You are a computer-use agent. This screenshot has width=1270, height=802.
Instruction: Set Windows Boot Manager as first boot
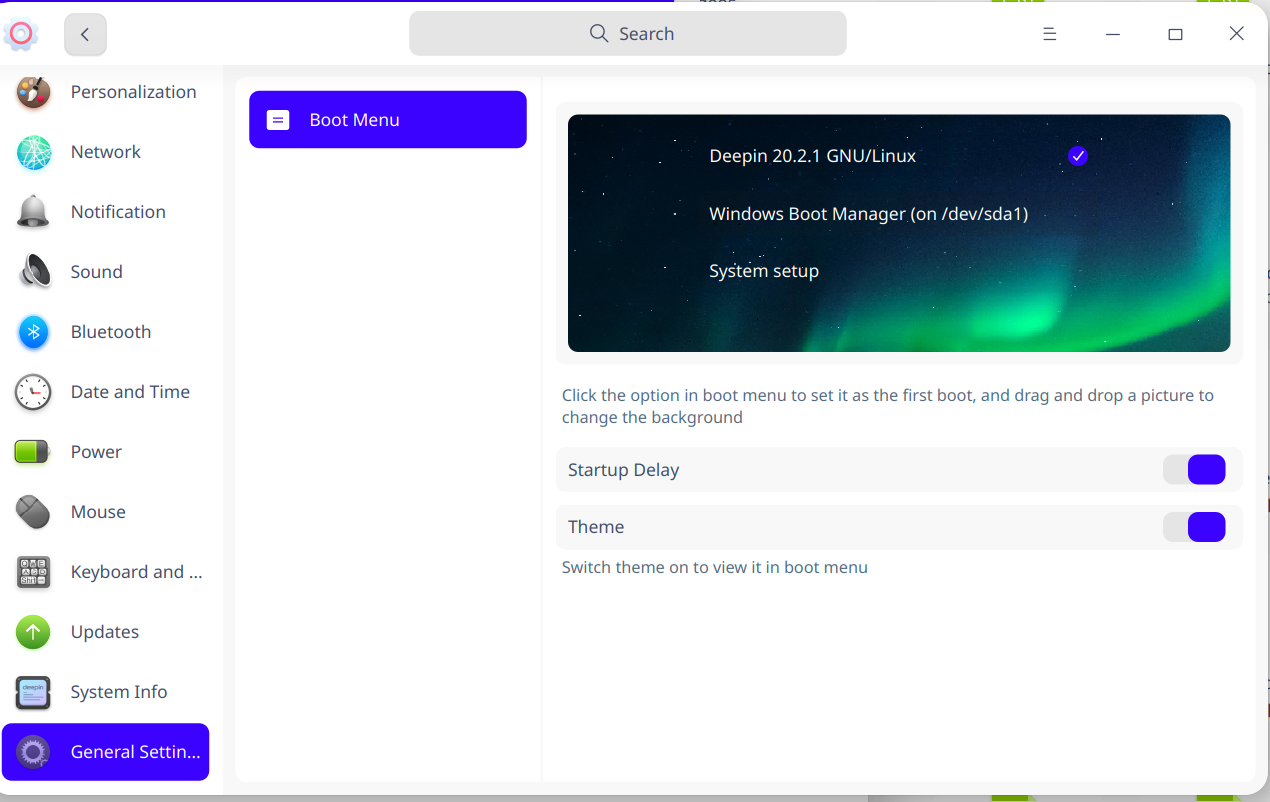[869, 214]
